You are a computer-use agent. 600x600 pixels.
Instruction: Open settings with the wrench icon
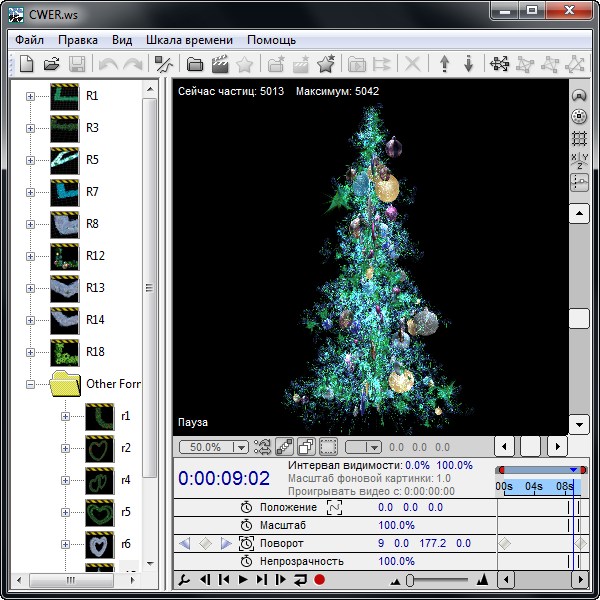pyautogui.click(x=183, y=579)
